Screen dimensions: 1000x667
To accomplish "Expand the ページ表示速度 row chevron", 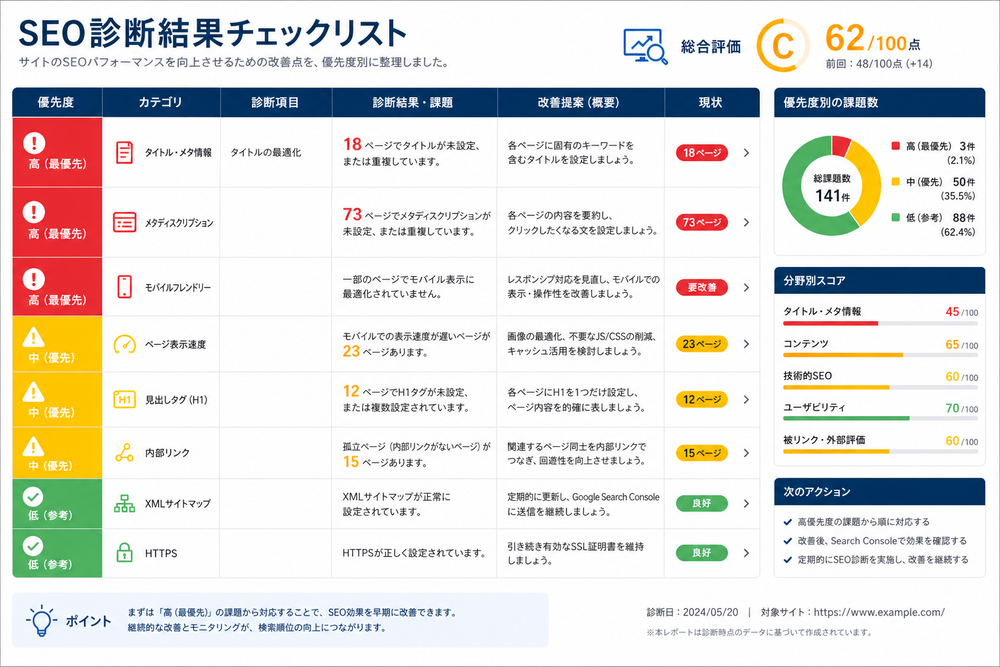I will tap(746, 344).
